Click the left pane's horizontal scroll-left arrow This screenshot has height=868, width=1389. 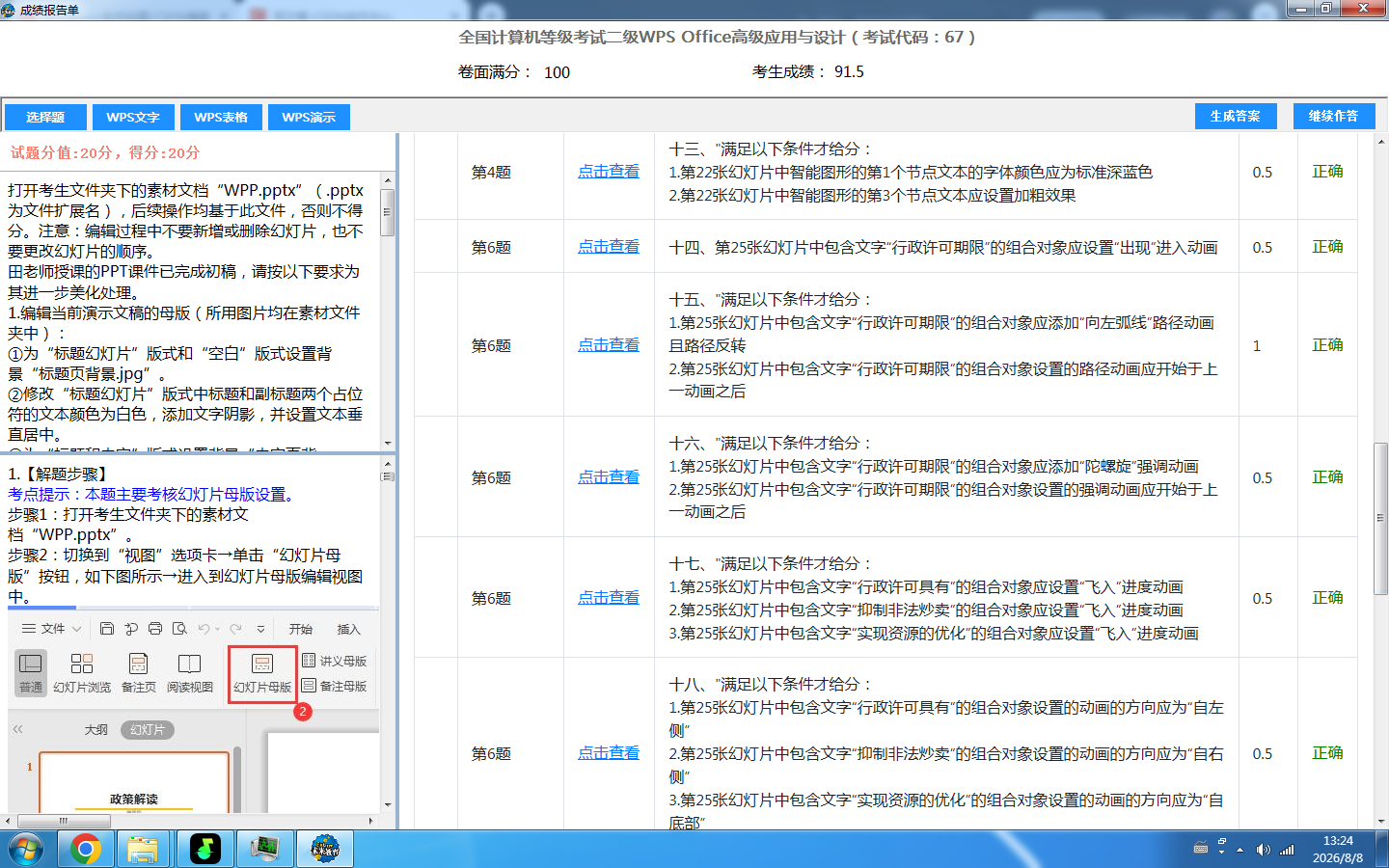pyautogui.click(x=8, y=821)
